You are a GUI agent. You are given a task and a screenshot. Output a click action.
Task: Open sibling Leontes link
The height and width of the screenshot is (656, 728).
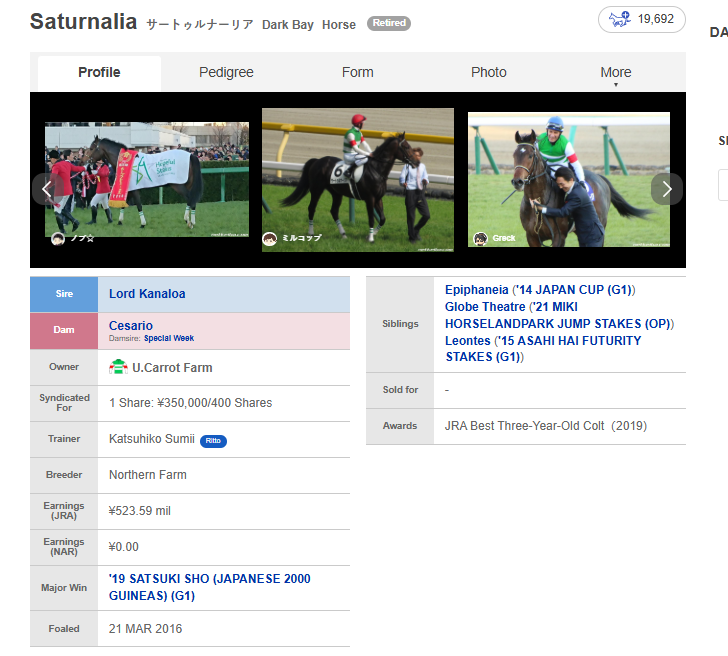coord(468,341)
